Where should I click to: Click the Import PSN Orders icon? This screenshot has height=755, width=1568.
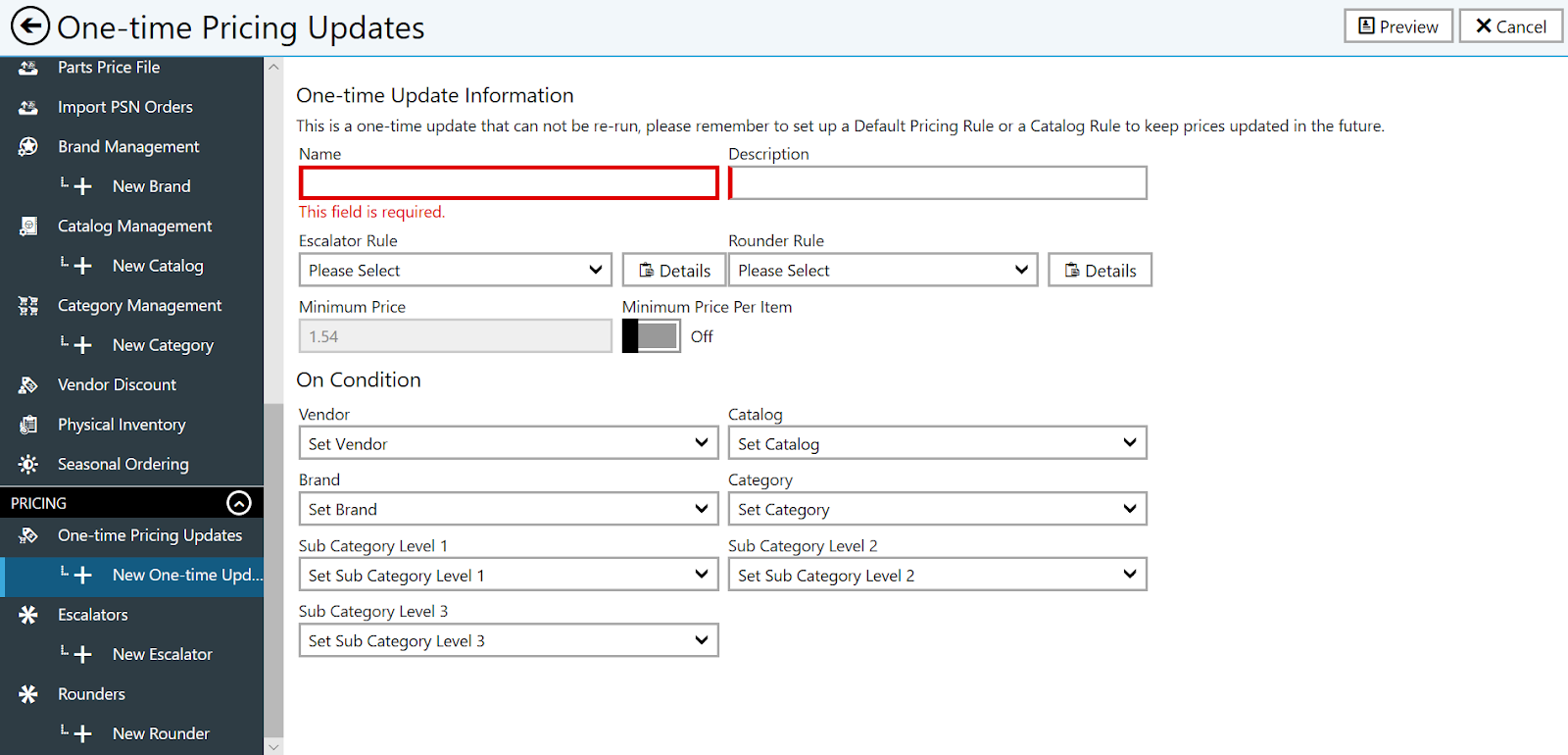[28, 107]
